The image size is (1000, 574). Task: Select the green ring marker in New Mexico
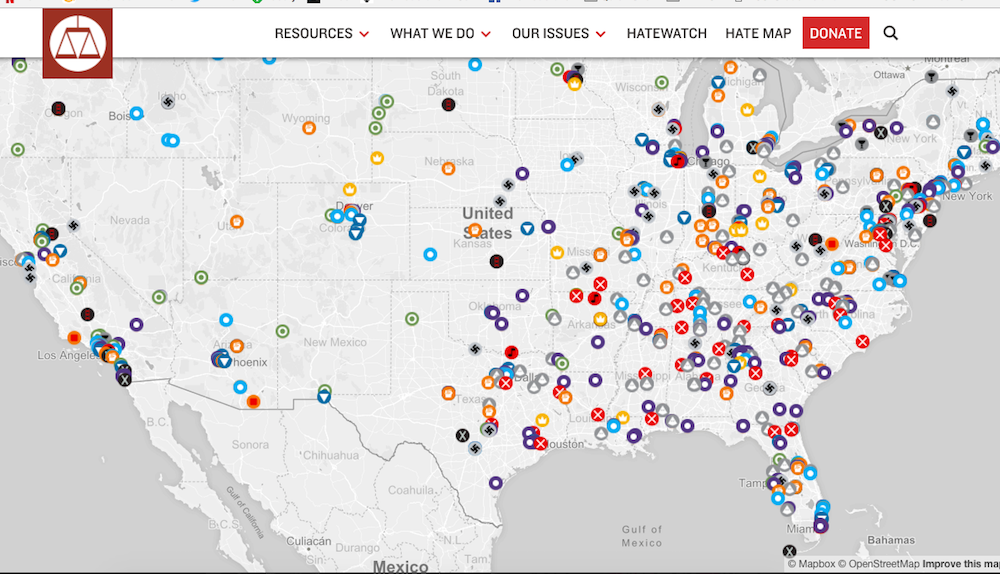pos(412,319)
